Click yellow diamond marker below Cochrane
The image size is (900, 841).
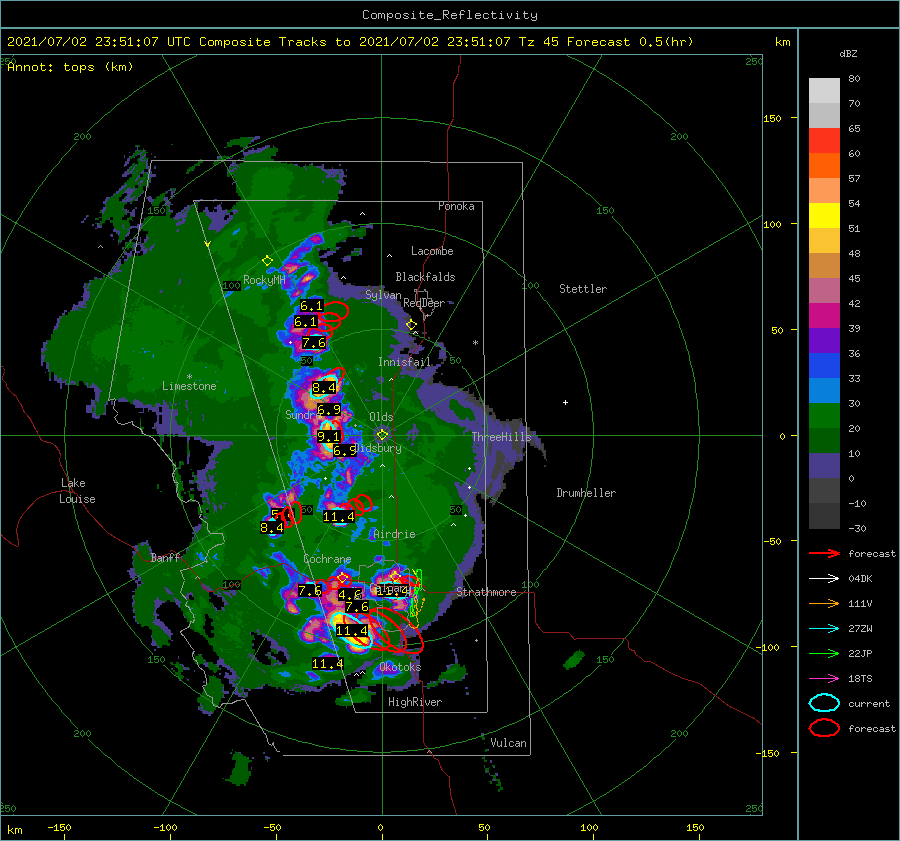click(x=343, y=577)
